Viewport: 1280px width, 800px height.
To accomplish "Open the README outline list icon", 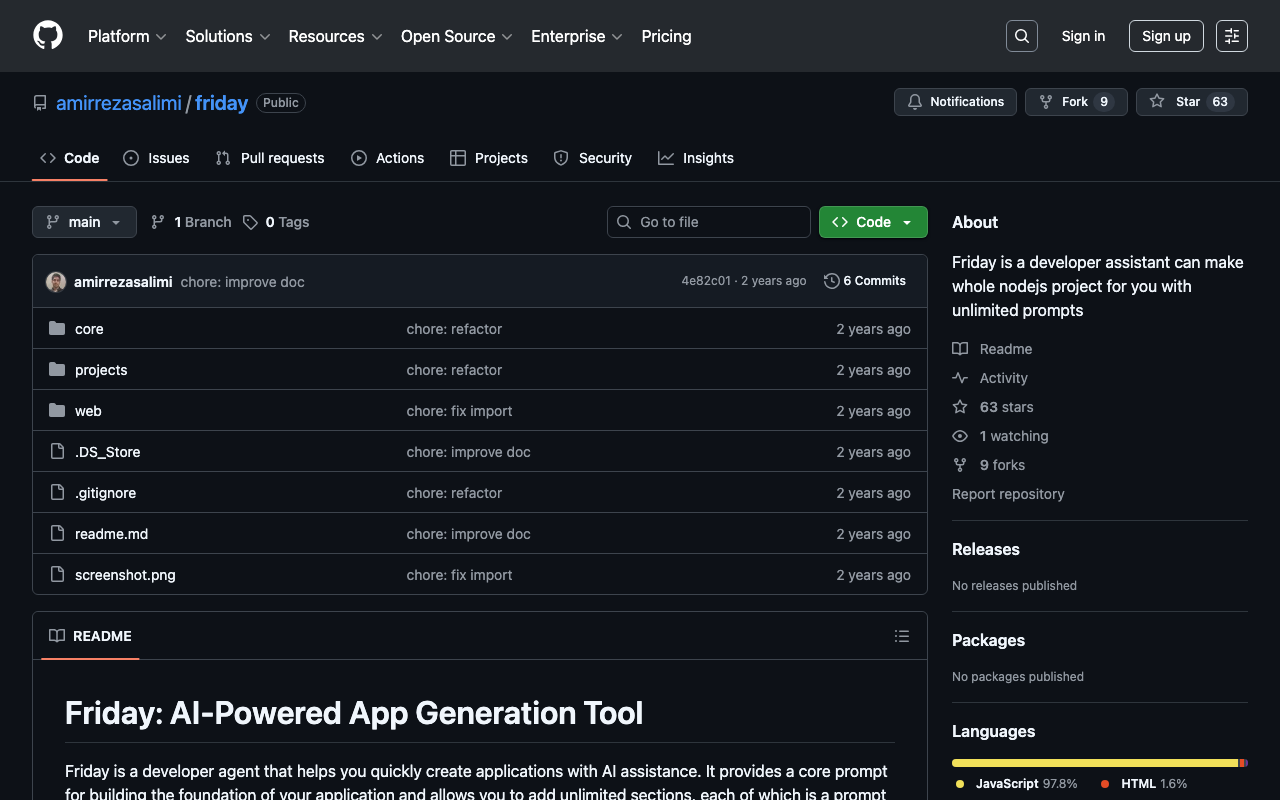I will [x=901, y=636].
